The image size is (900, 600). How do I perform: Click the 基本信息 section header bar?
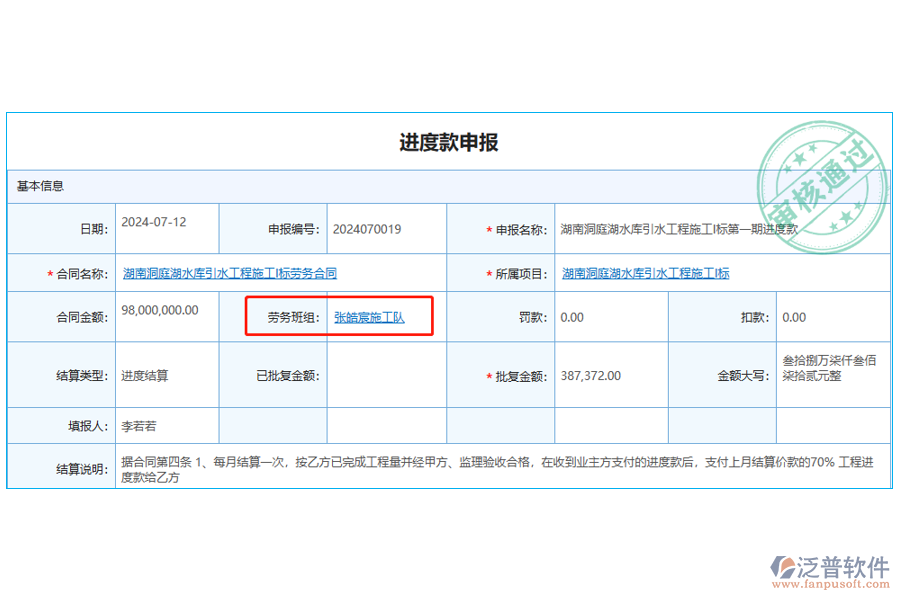pos(40,186)
